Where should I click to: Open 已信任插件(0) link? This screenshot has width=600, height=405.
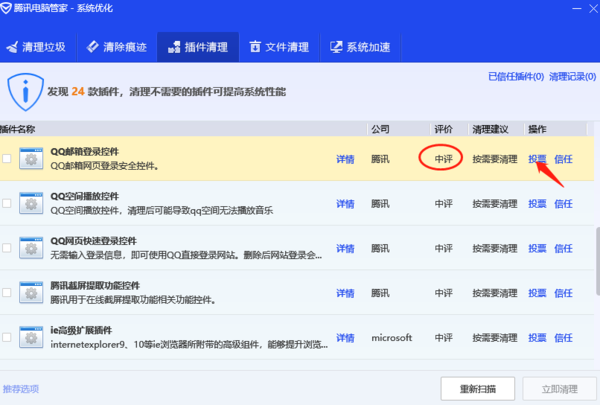tap(516, 76)
